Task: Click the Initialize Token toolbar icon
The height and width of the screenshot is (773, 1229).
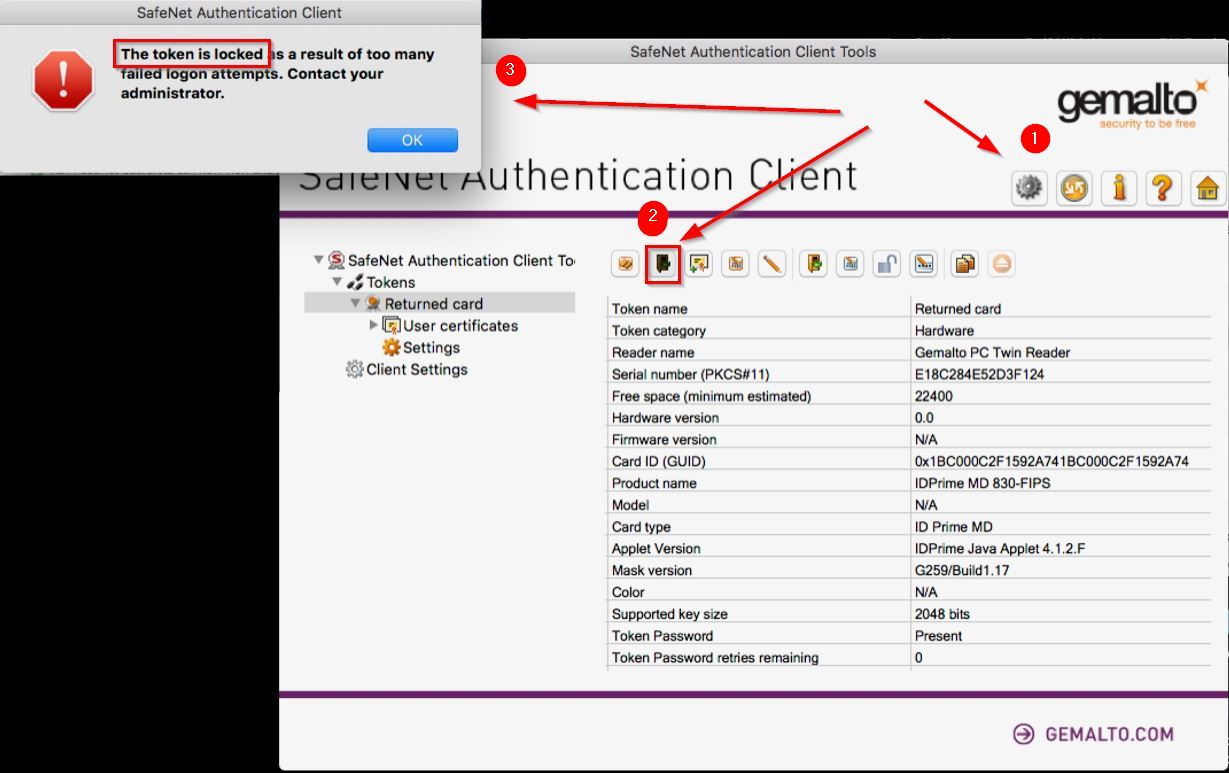Action: (625, 264)
